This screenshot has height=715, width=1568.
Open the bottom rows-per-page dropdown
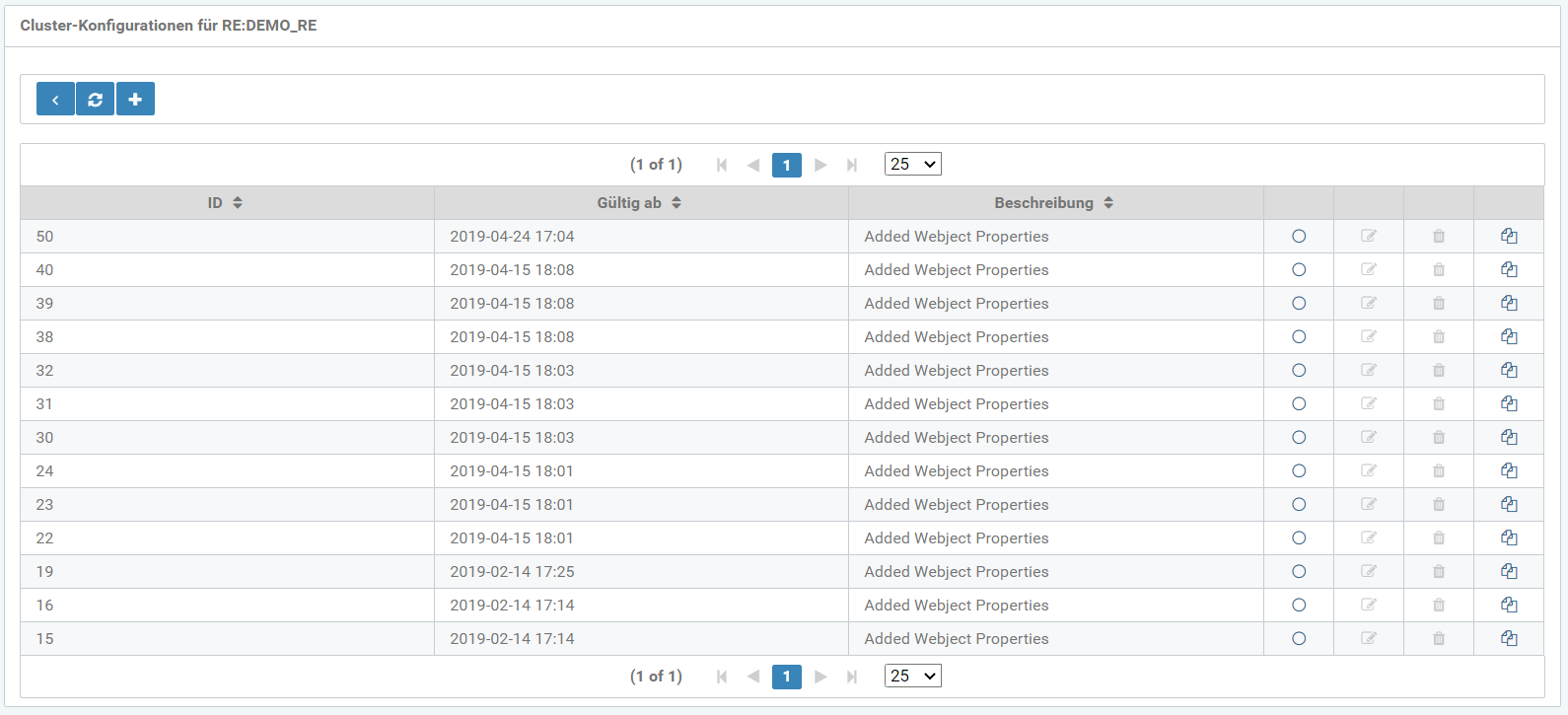[x=912, y=677]
